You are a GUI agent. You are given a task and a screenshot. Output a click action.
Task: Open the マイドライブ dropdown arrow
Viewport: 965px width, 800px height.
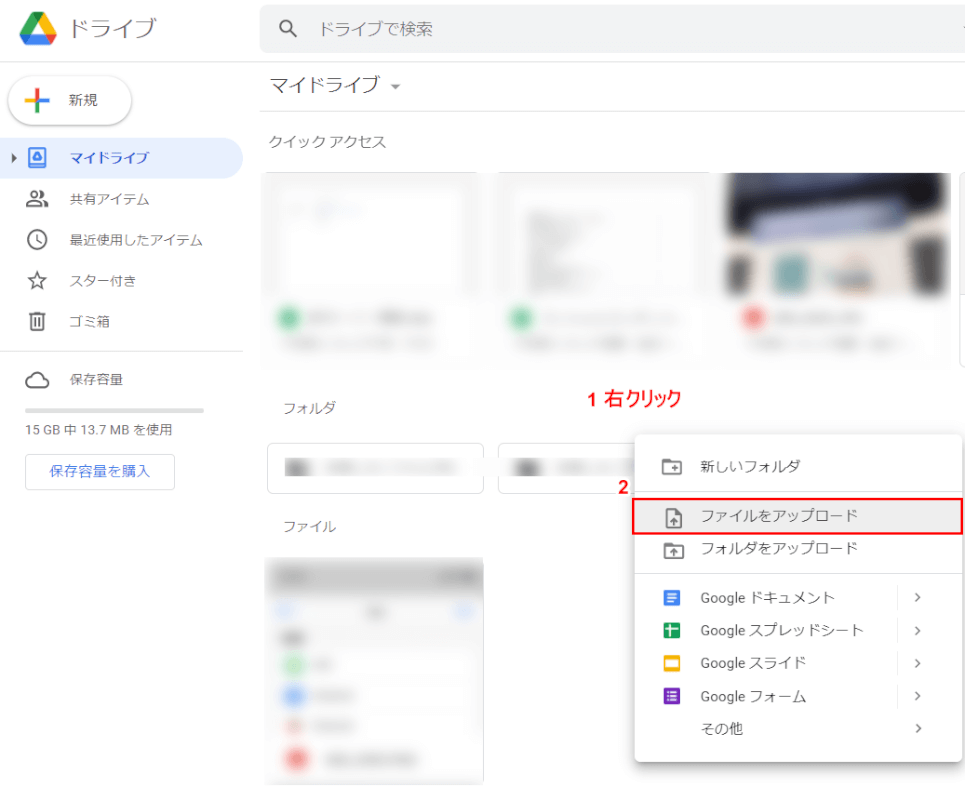pos(395,87)
